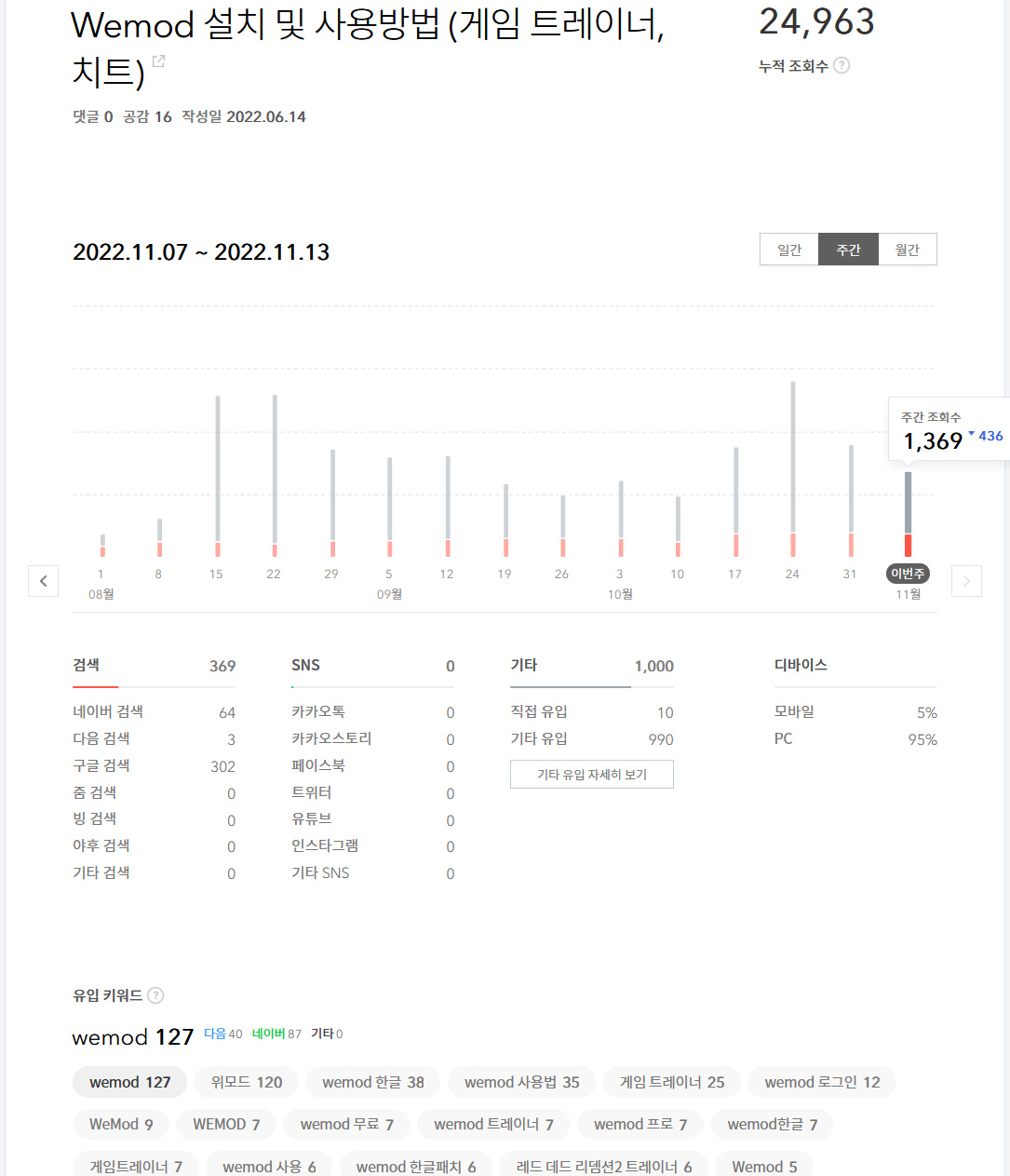Select the 기타 traffic category header
The image size is (1010, 1176).
tap(592, 666)
